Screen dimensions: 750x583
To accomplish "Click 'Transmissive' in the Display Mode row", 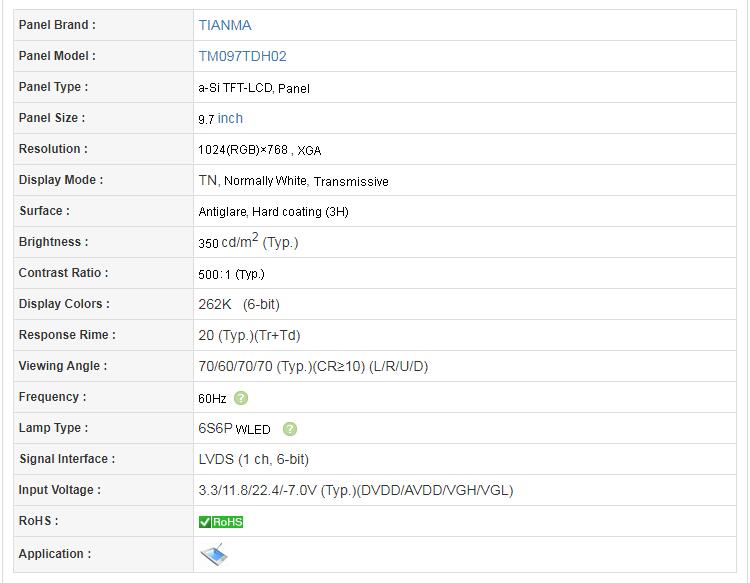I will click(x=351, y=181).
